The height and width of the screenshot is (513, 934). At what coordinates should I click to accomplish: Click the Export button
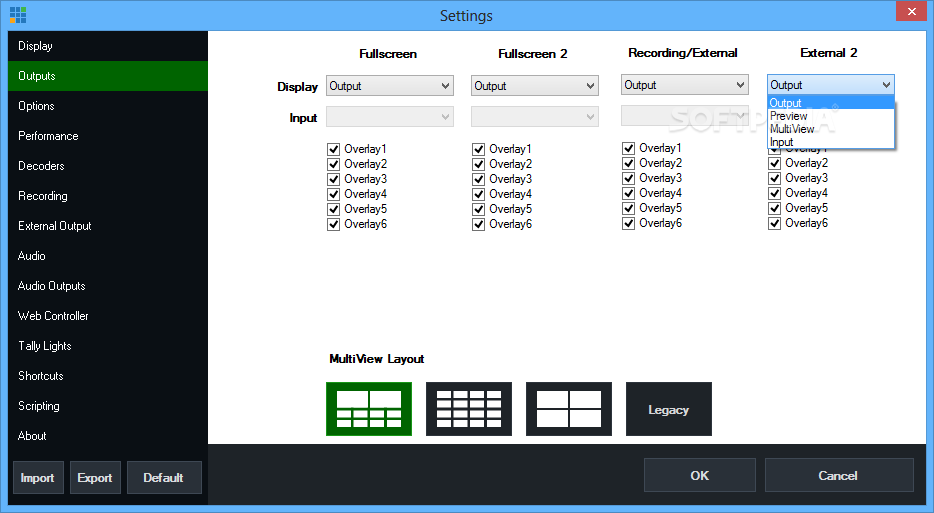(95, 477)
